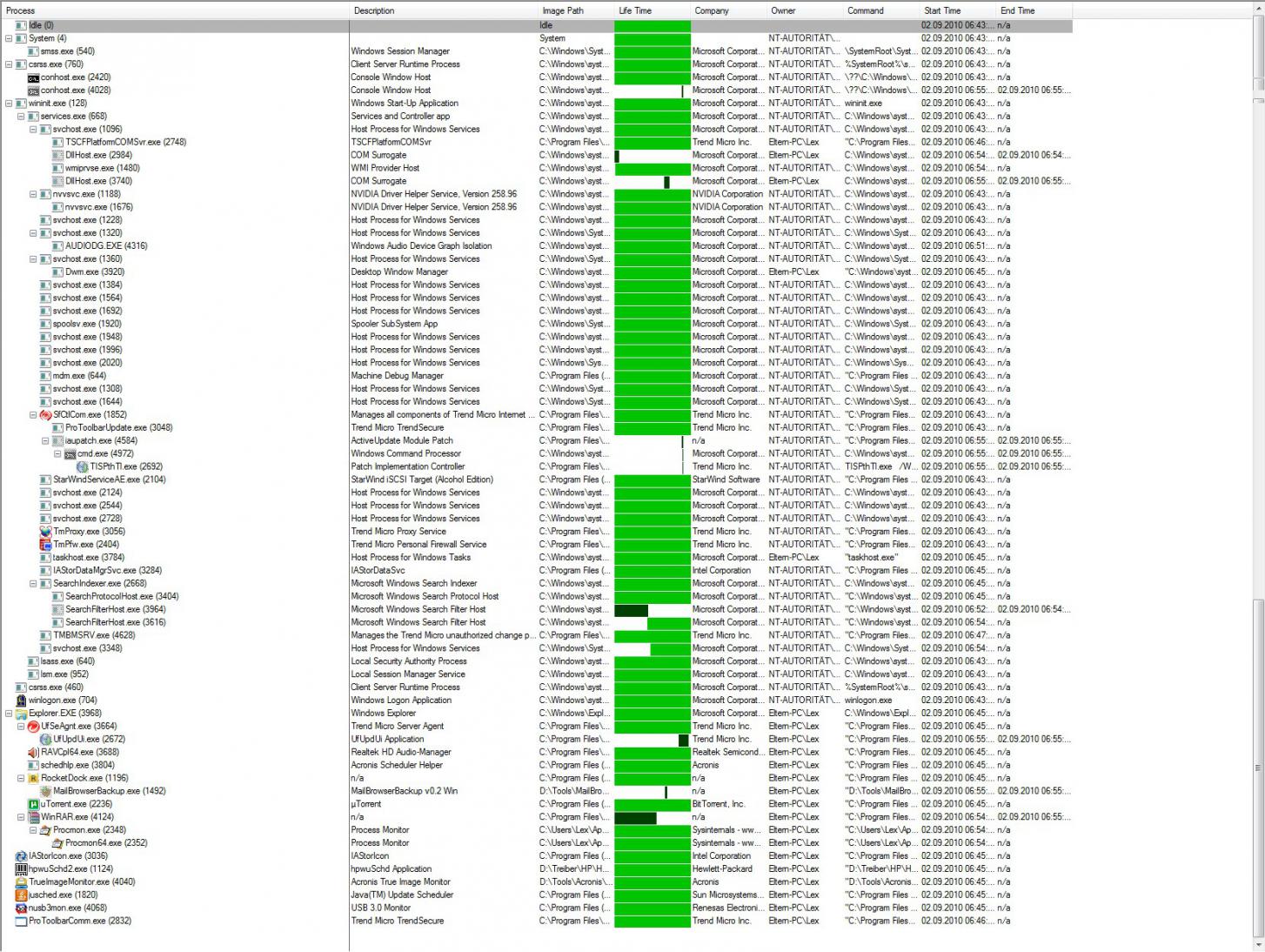Sort by the Image Path column
The height and width of the screenshot is (952, 1265).
(x=576, y=10)
